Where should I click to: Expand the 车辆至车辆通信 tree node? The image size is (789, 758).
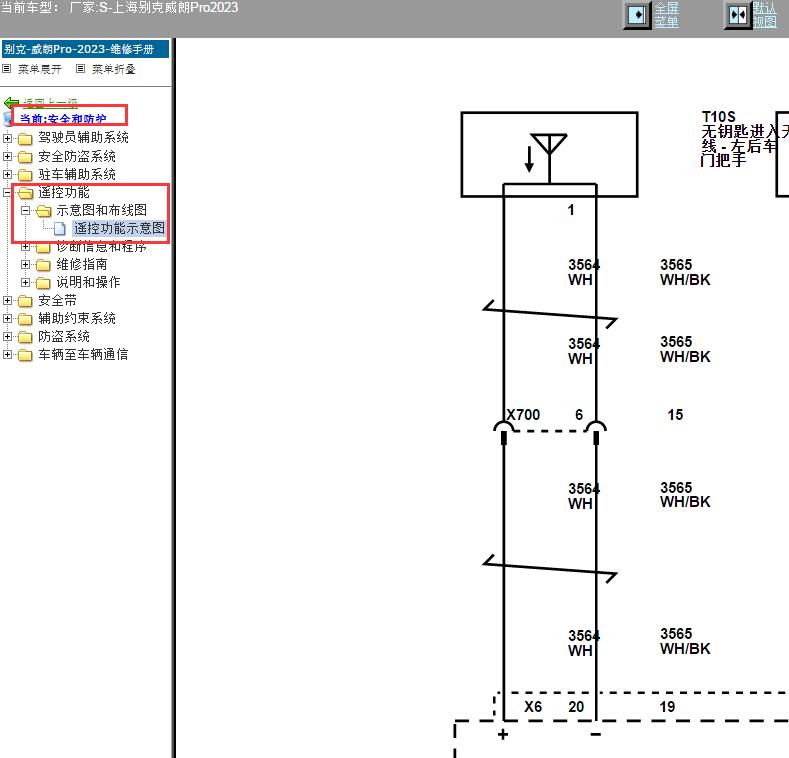(x=7, y=354)
